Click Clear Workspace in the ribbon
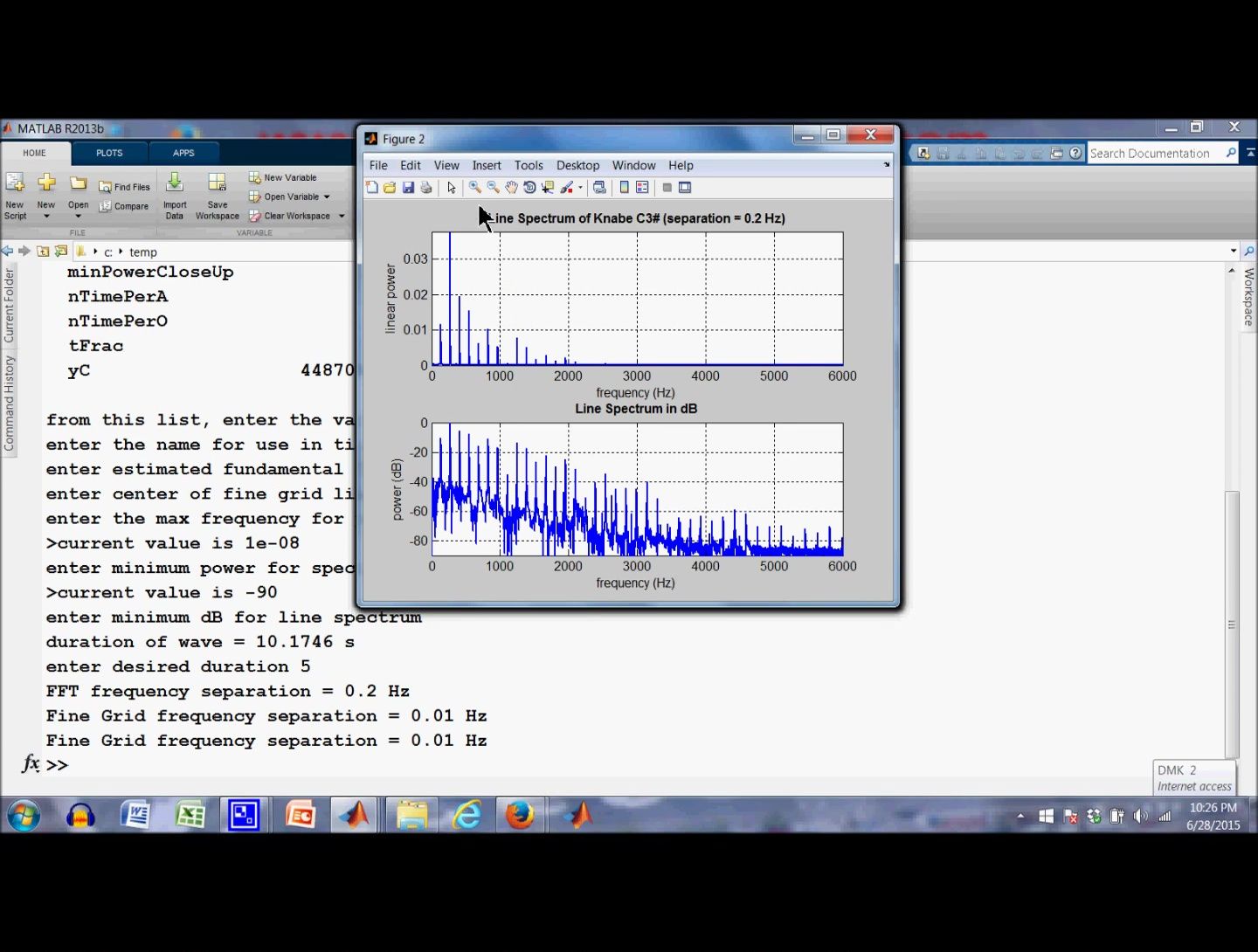Viewport: 1258px width, 952px height. [x=290, y=216]
